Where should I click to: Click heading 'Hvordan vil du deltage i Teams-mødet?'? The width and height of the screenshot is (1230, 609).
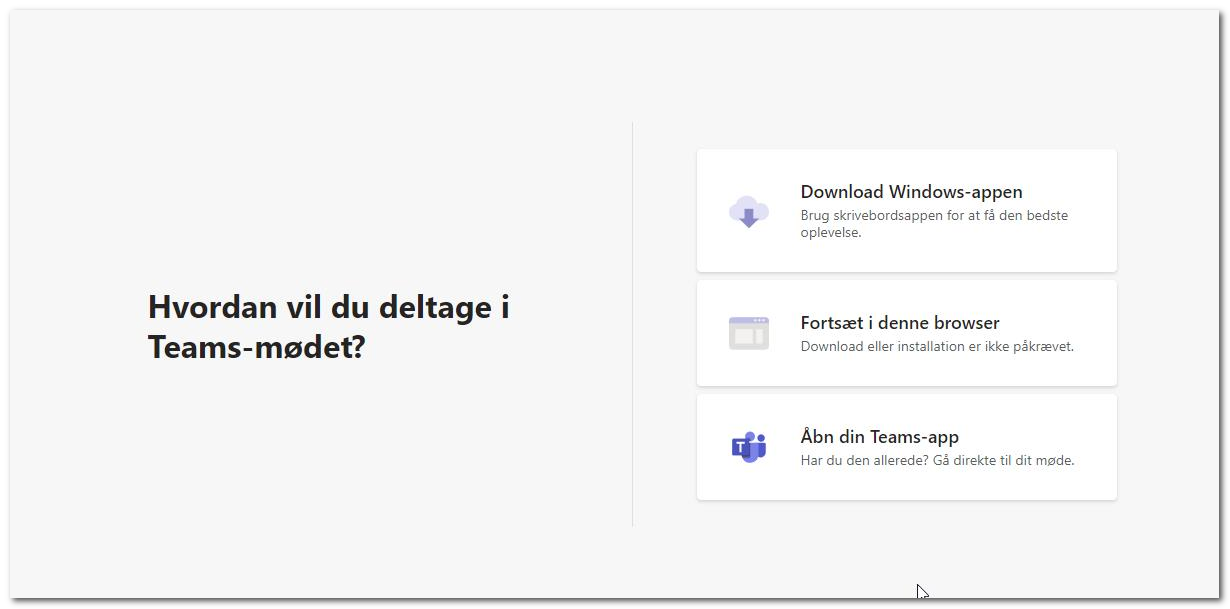click(x=329, y=327)
